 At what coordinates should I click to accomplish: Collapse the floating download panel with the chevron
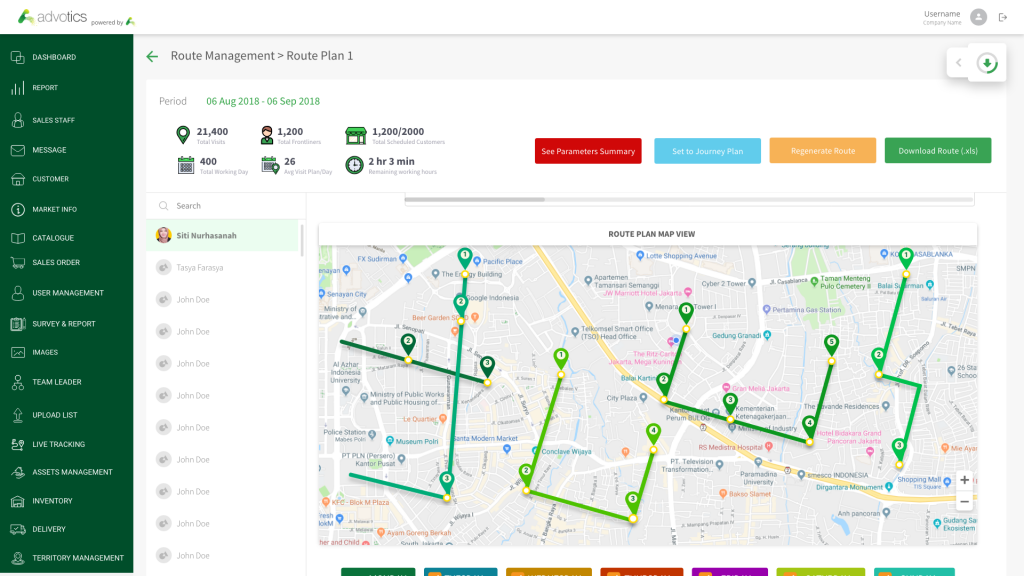[x=958, y=61]
